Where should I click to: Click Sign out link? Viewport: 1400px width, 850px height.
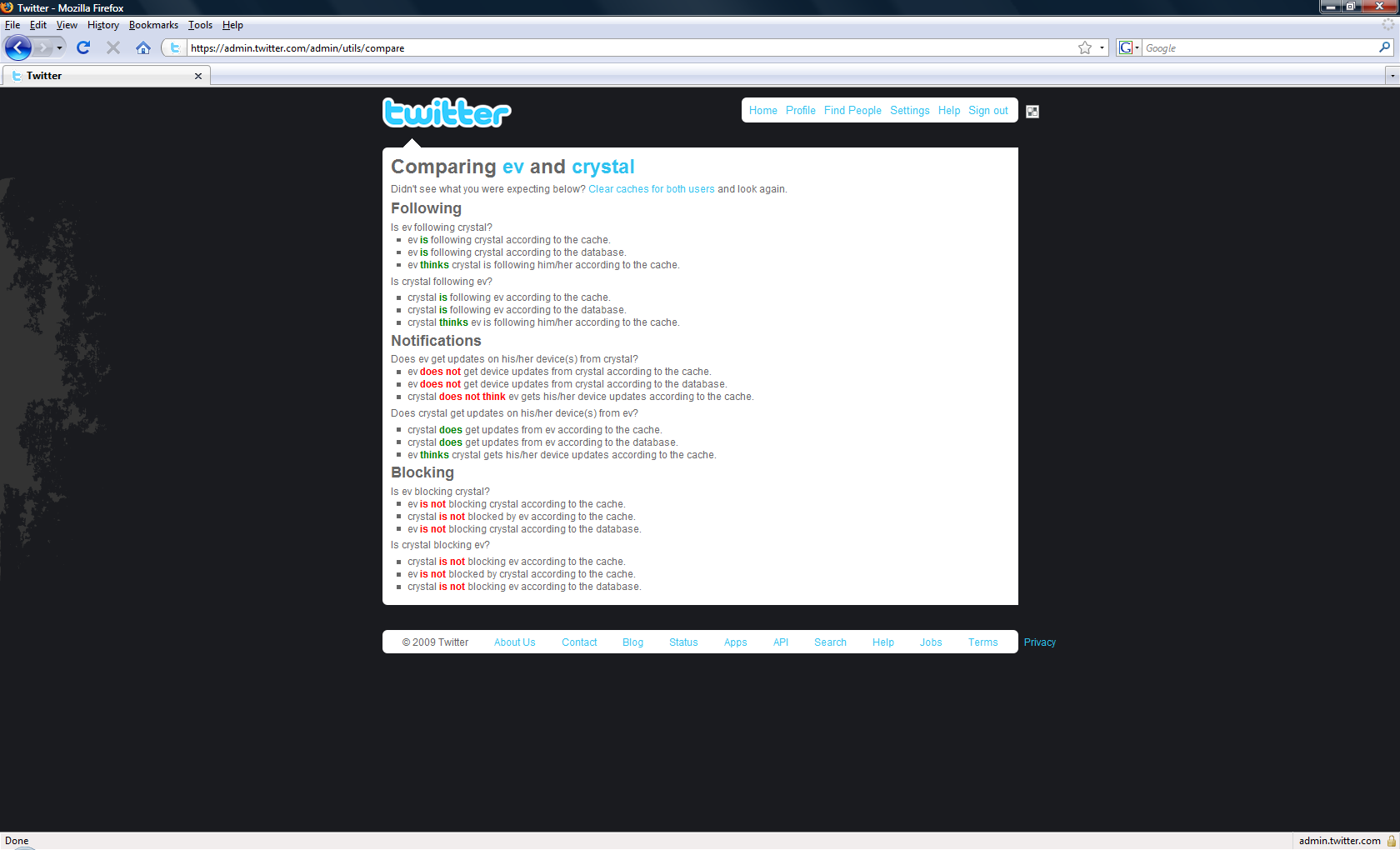(988, 111)
